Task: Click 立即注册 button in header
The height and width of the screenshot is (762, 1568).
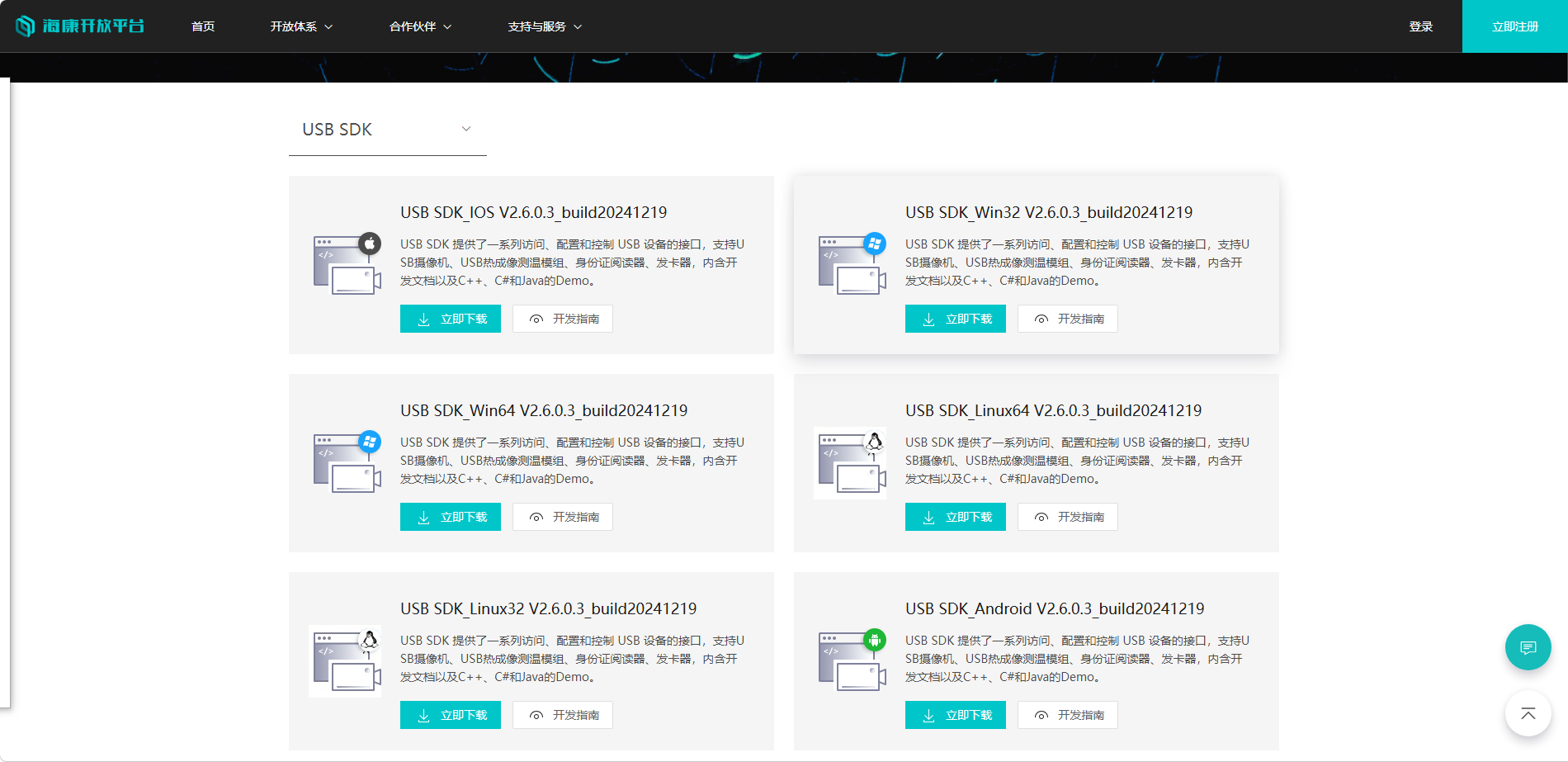Action: (x=1515, y=26)
